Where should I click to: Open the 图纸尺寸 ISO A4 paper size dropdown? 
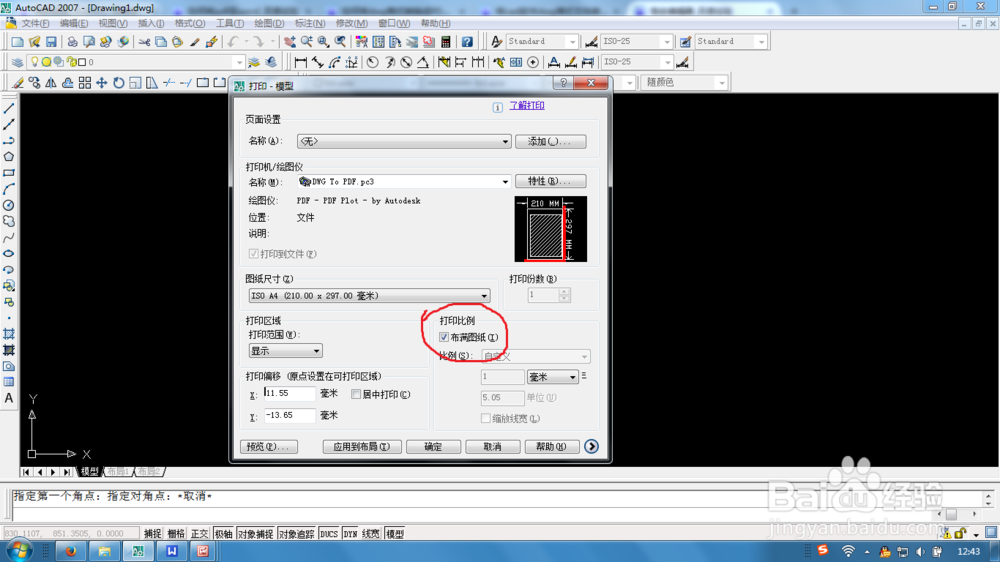tap(369, 296)
